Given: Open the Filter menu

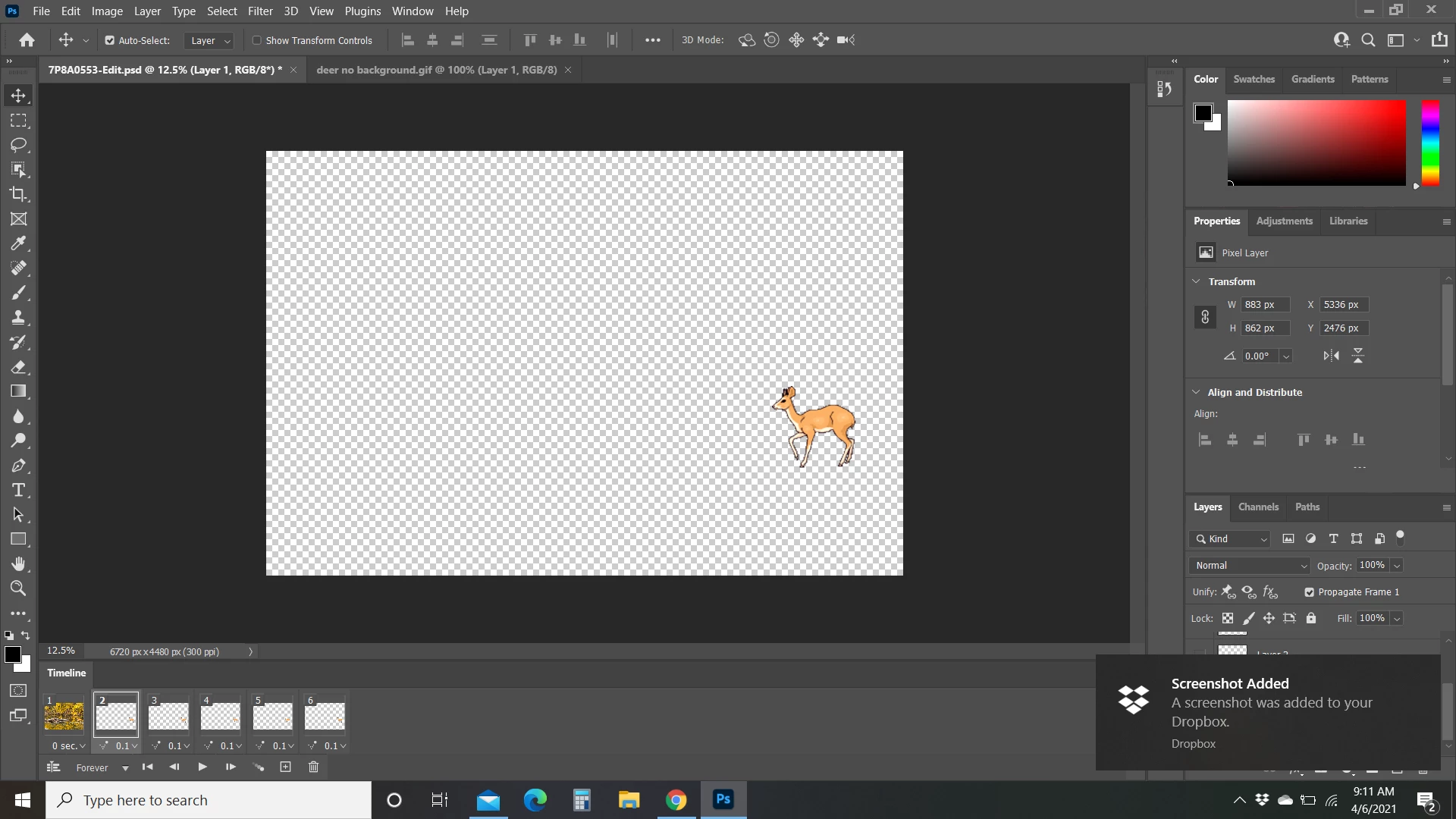Looking at the screenshot, I should (260, 11).
